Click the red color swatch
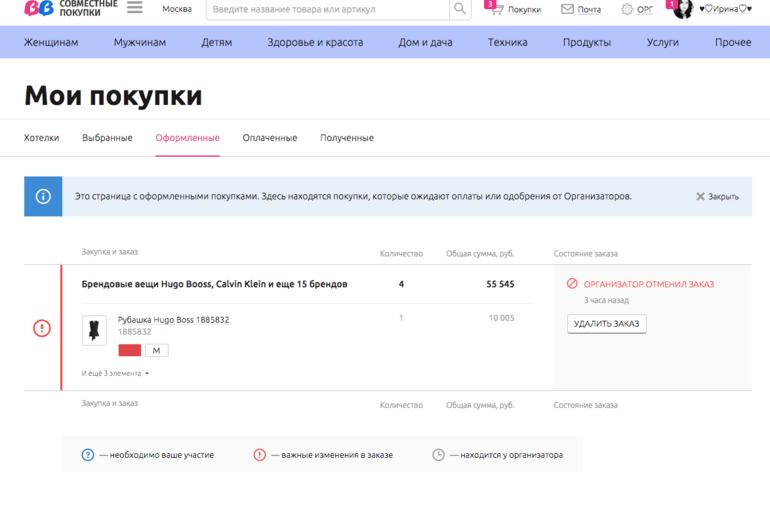Viewport: 770px width, 507px height. pos(130,350)
